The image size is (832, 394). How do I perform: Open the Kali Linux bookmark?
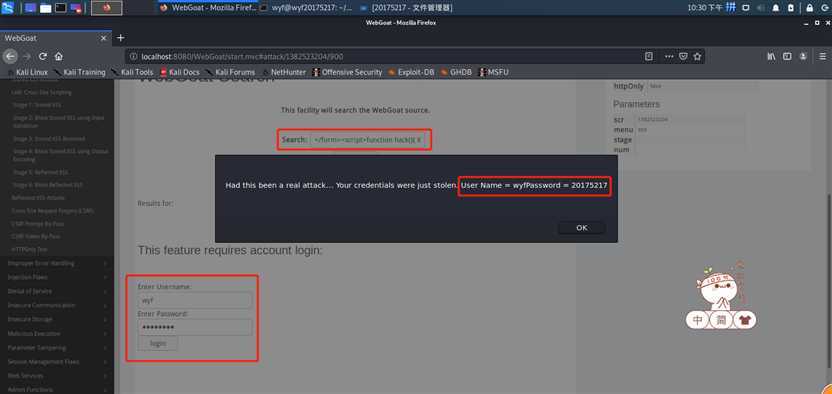28,72
